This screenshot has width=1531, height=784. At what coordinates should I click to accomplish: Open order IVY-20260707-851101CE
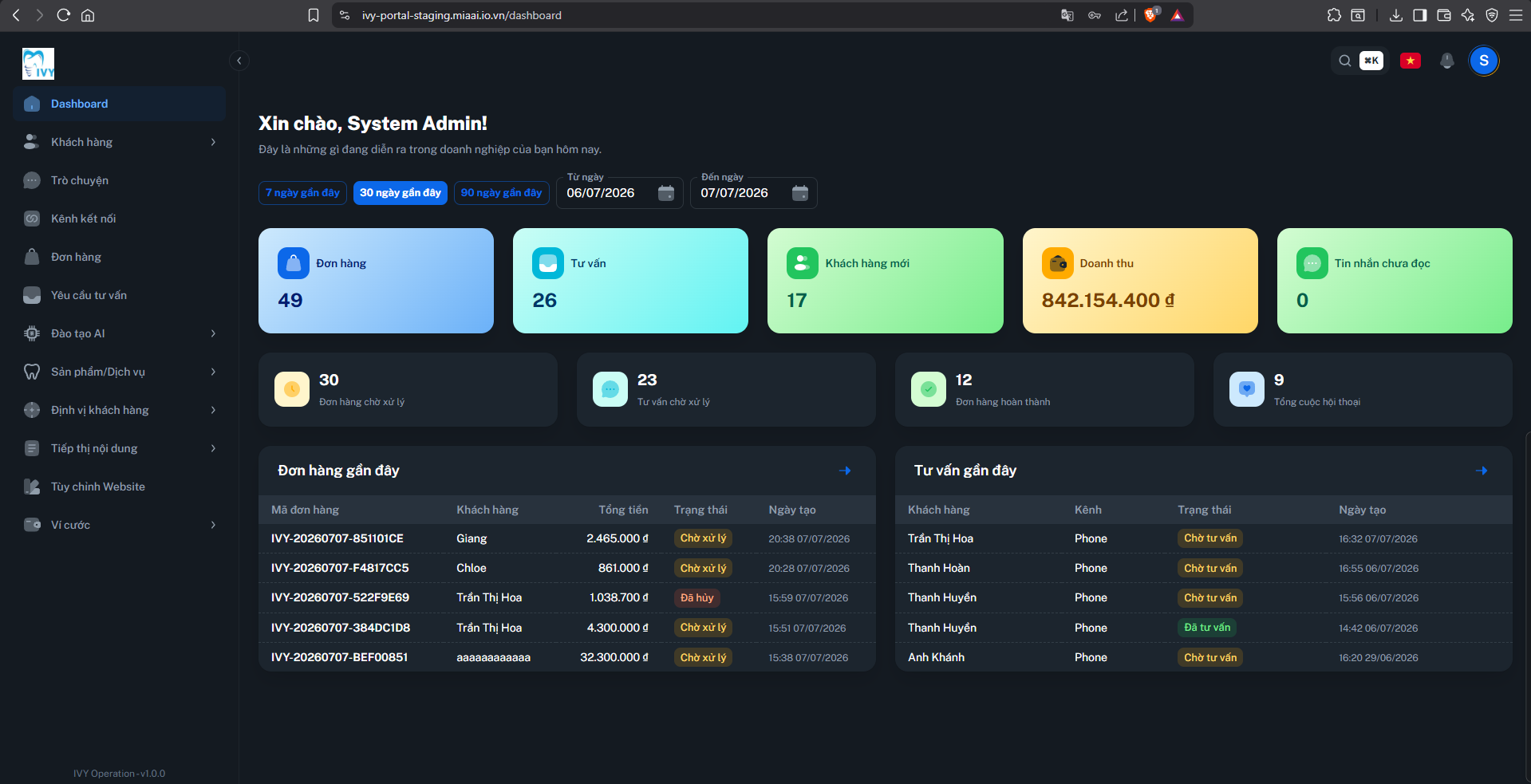click(x=337, y=538)
